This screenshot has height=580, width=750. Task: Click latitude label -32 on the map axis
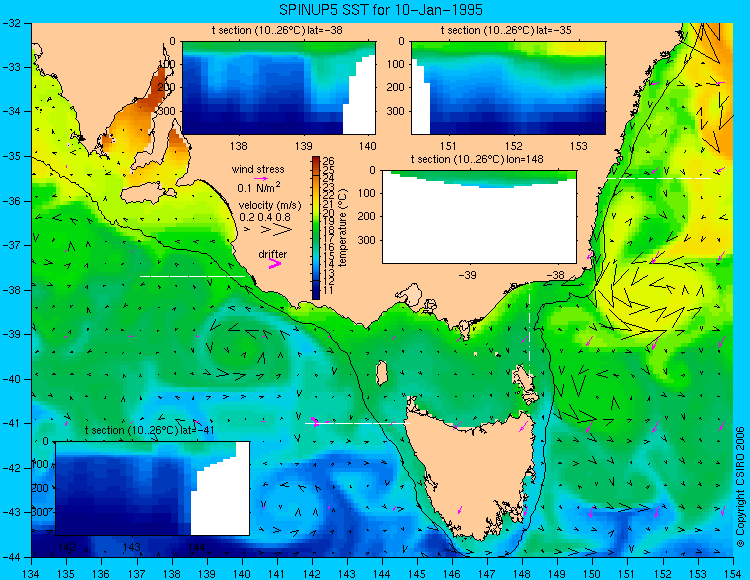10,23
